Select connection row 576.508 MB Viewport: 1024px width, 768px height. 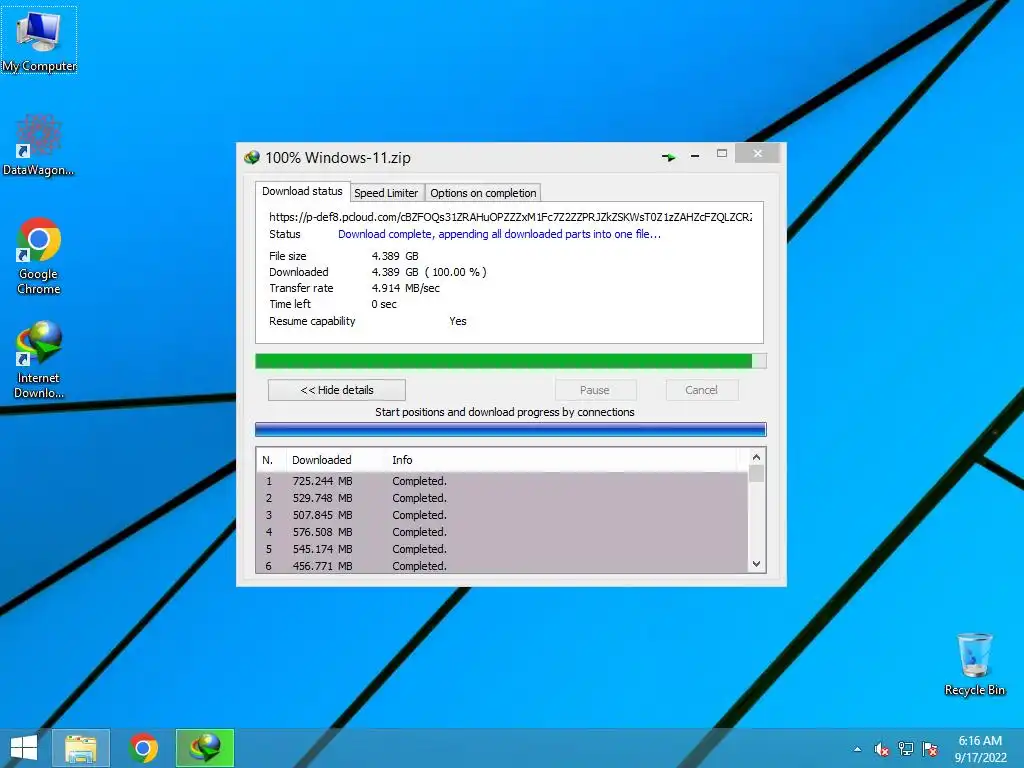click(x=502, y=532)
